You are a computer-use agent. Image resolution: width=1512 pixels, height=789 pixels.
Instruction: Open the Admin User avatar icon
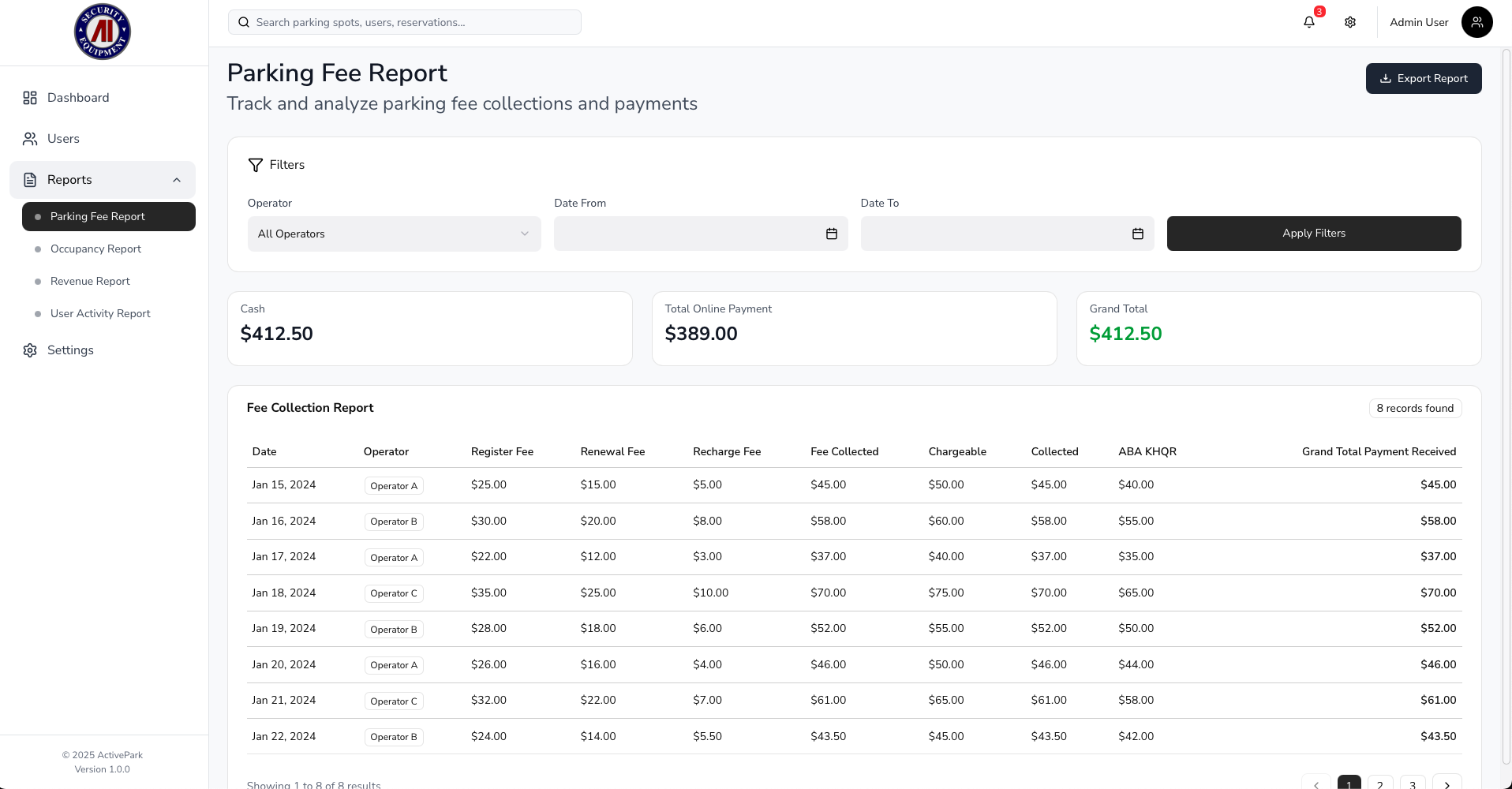click(x=1476, y=22)
